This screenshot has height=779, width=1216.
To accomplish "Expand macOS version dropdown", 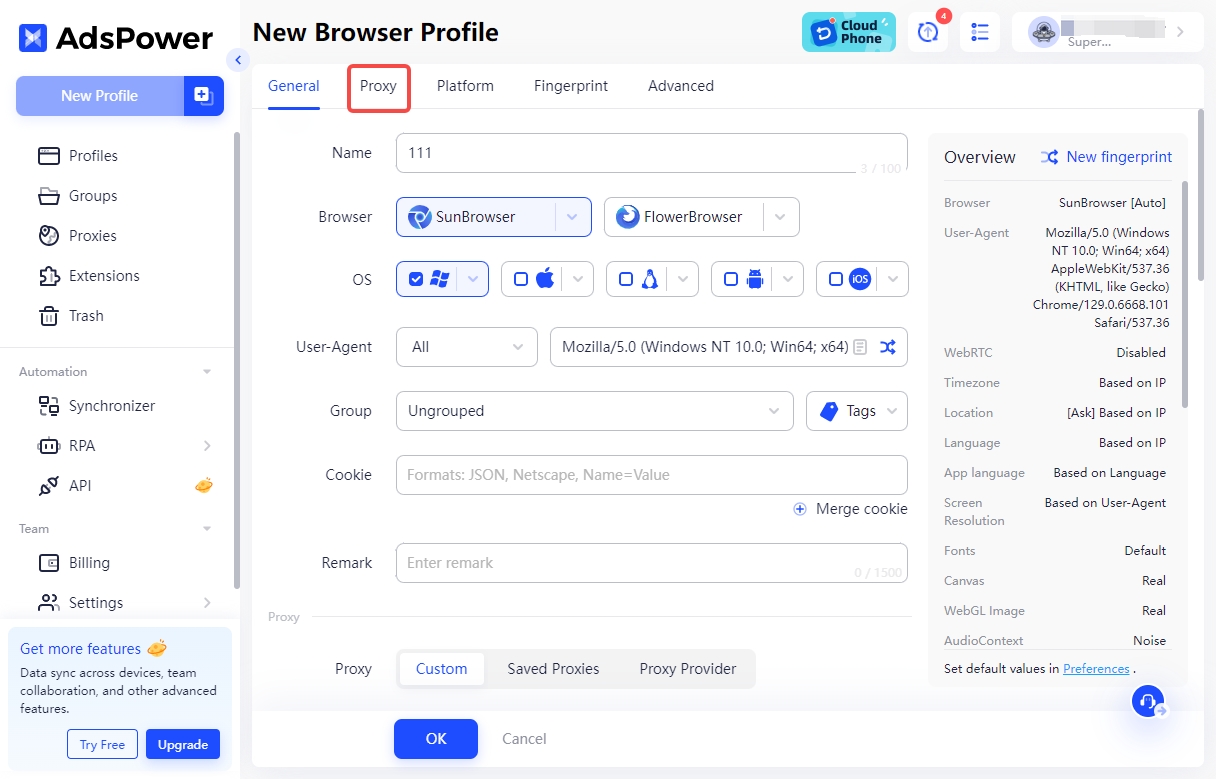I will [x=578, y=279].
